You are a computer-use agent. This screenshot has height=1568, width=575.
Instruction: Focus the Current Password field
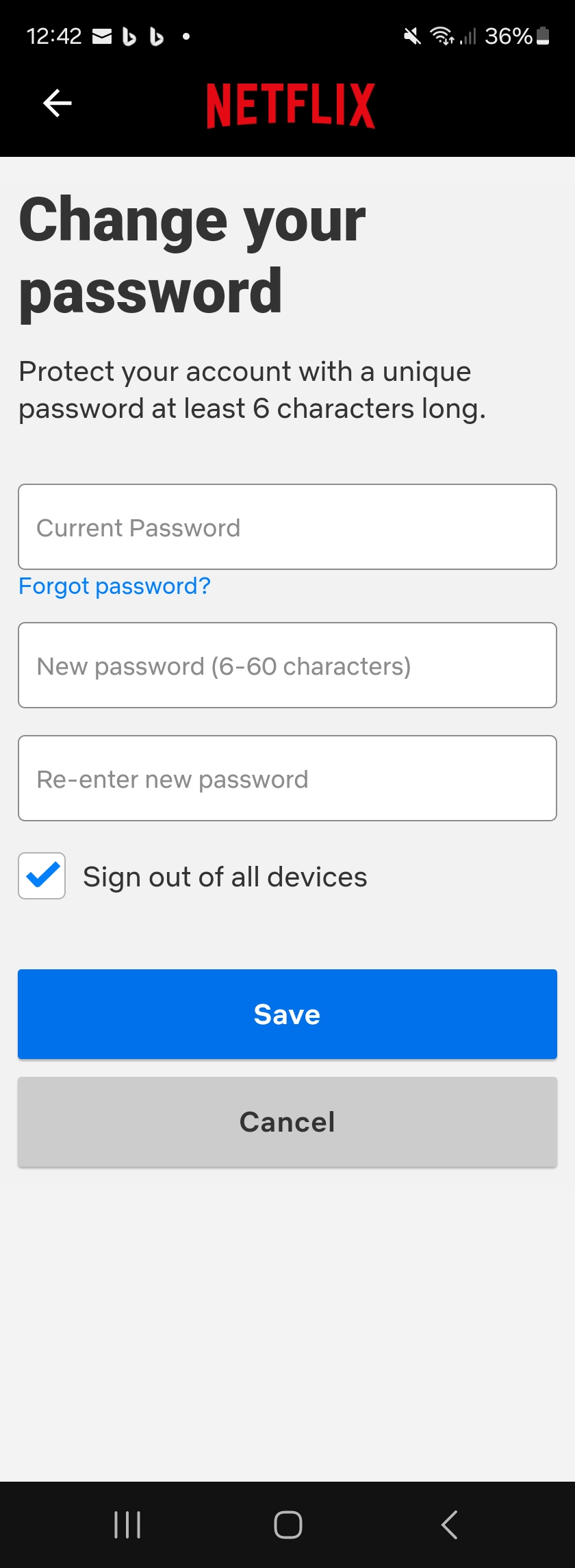pyautogui.click(x=287, y=527)
